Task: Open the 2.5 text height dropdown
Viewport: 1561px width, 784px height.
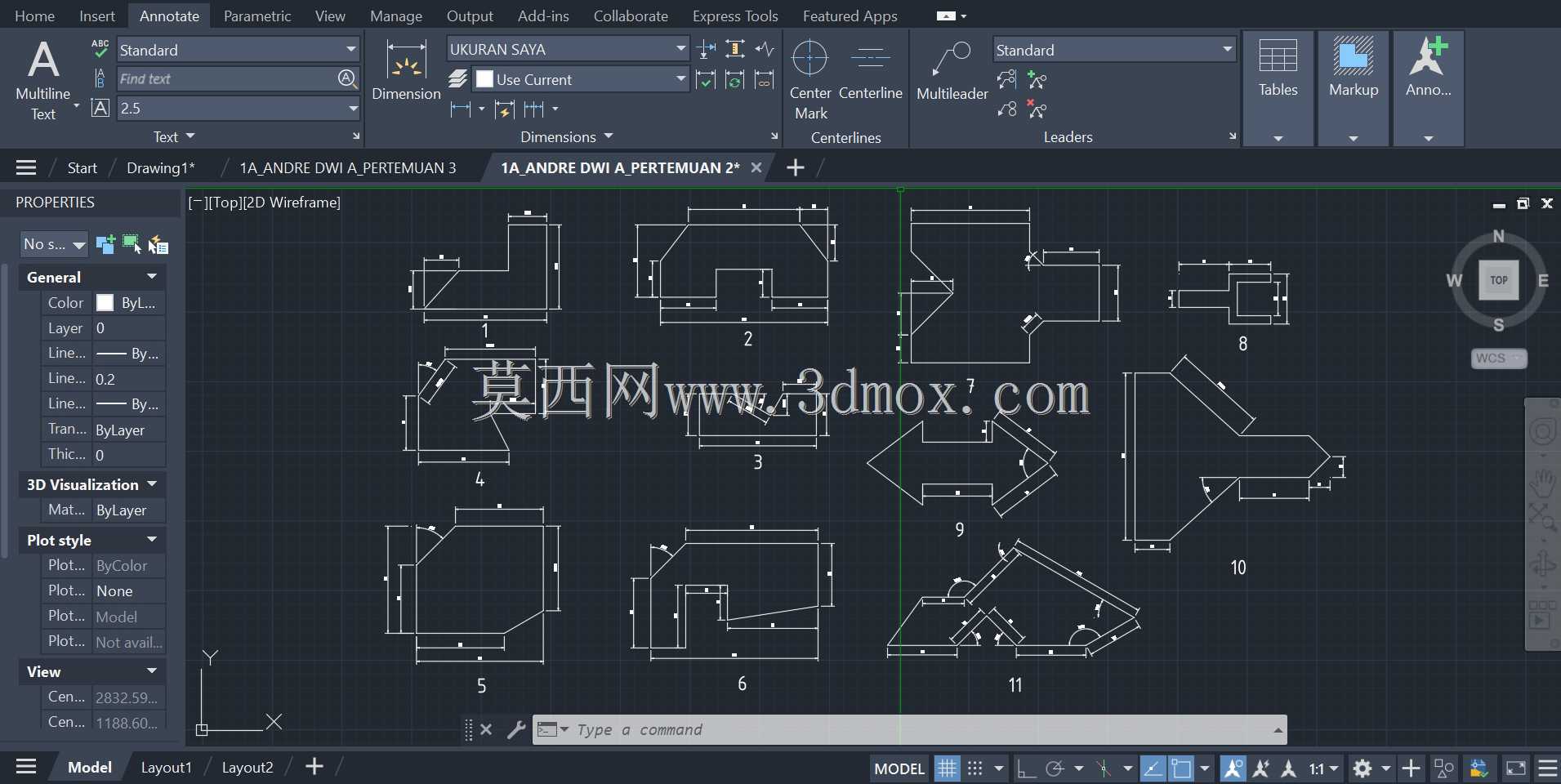Action: click(238, 108)
